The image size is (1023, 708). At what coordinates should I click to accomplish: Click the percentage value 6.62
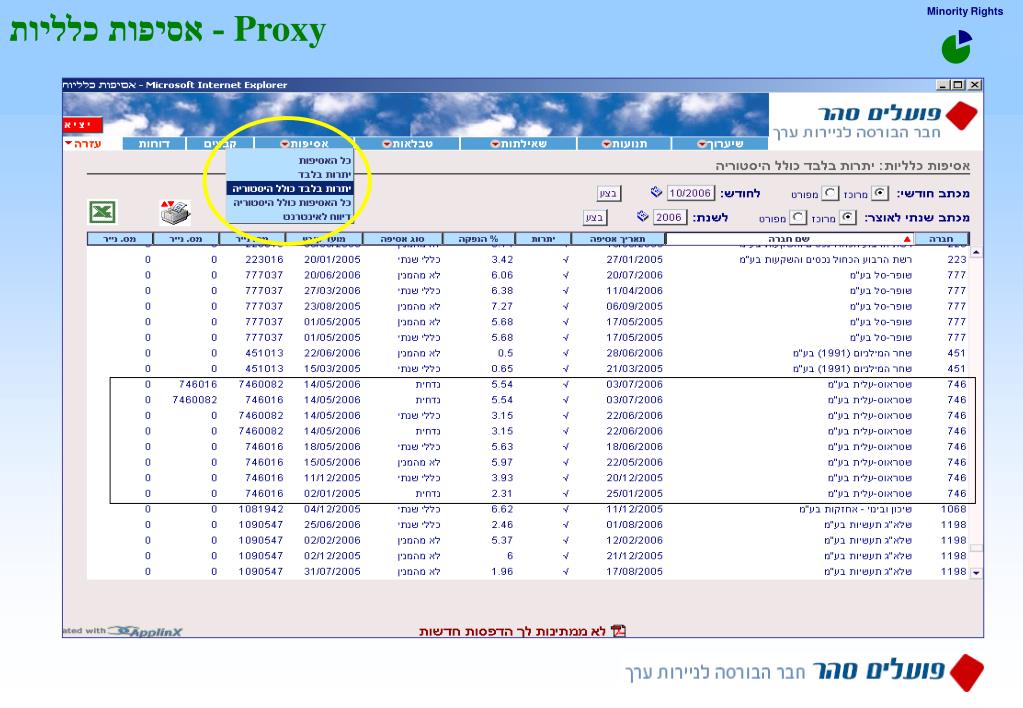click(502, 509)
